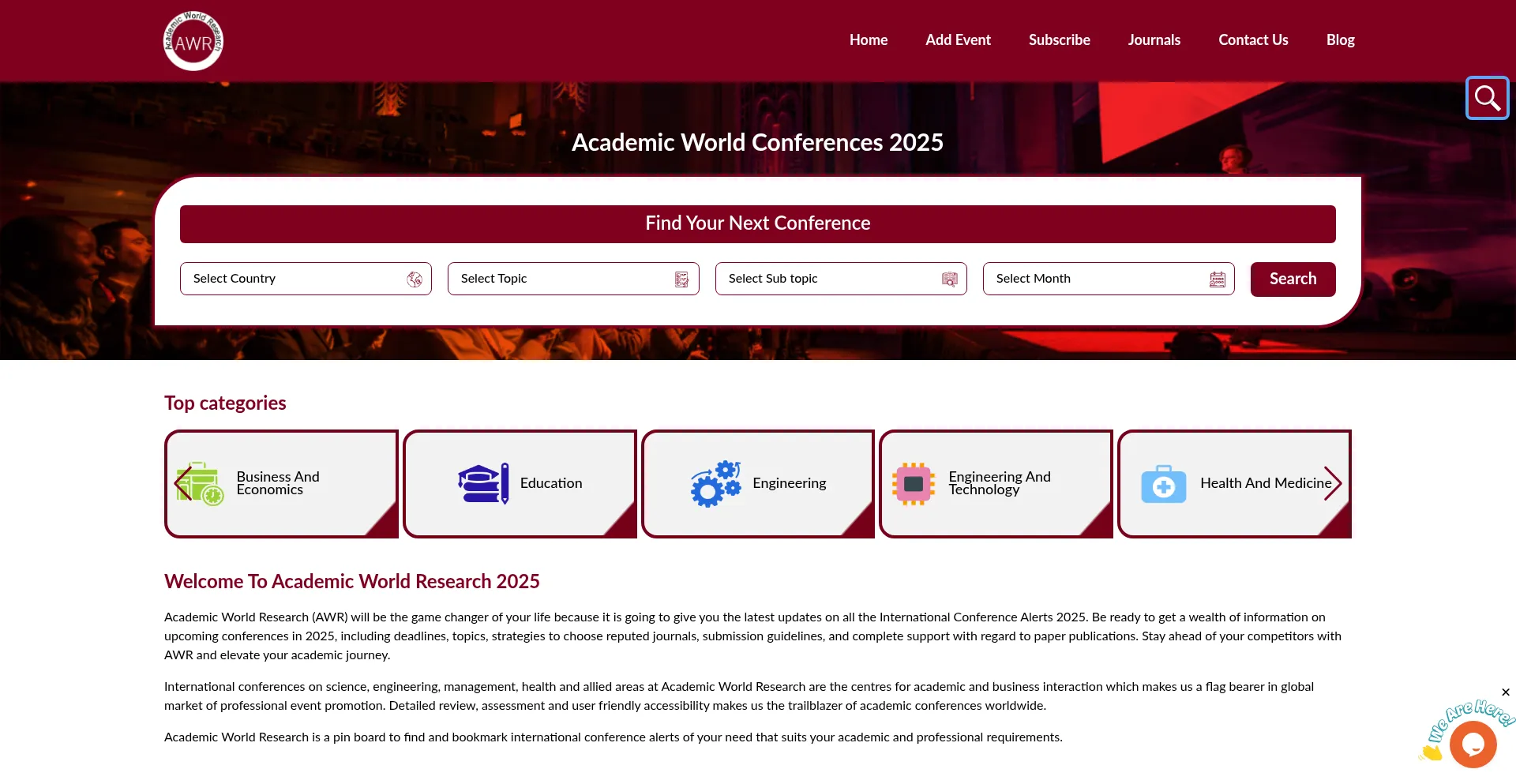Viewport: 1516px width, 784px height.
Task: Click the Engineering And Technology chip icon
Action: (x=914, y=483)
